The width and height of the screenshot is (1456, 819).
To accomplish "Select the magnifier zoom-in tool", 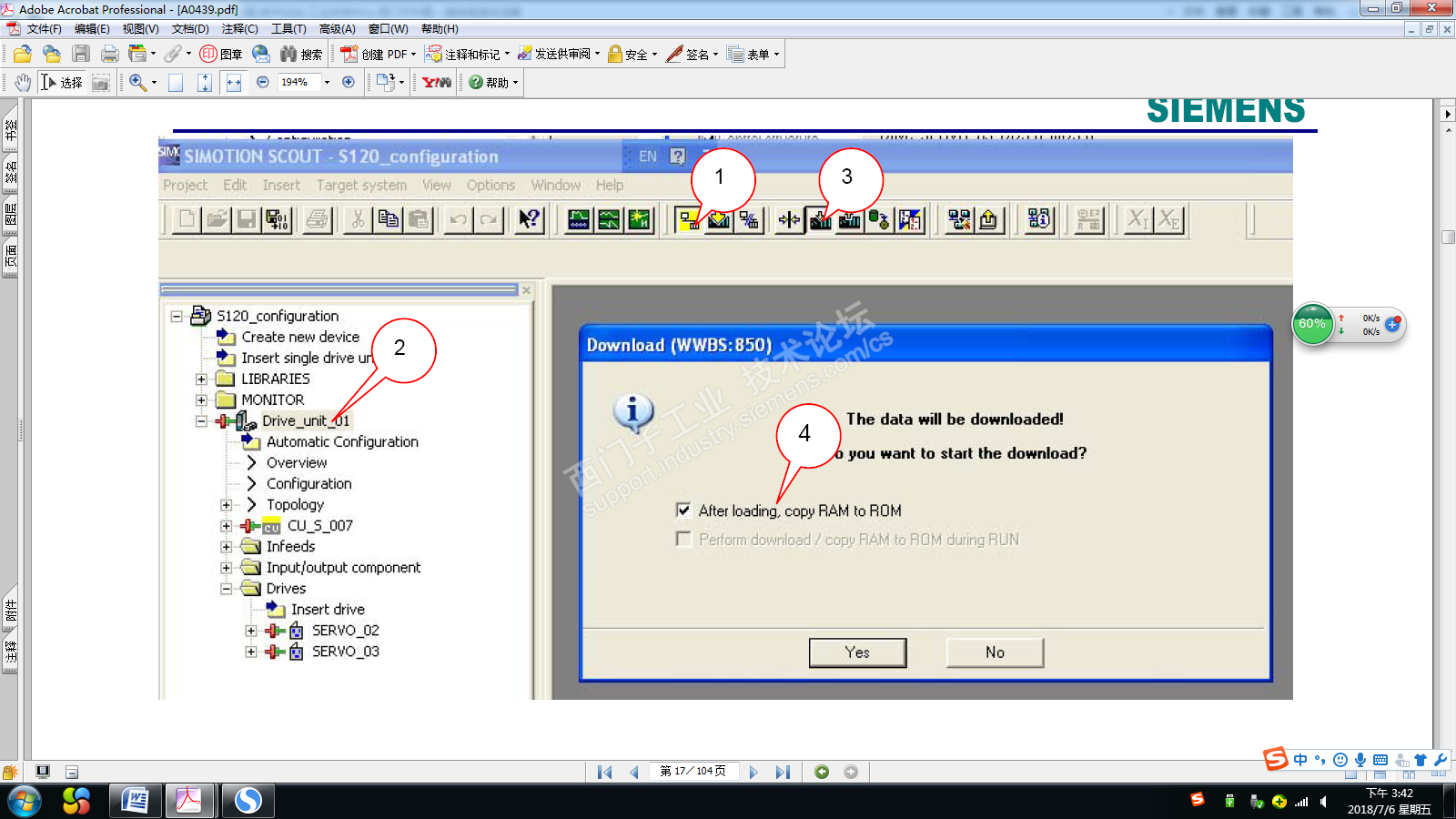I will pos(137,83).
